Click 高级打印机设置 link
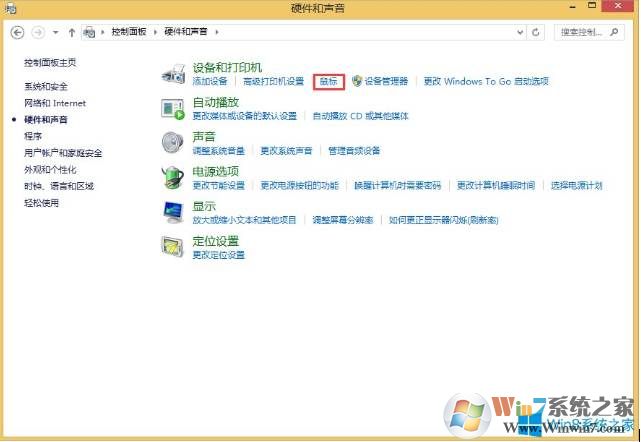The width and height of the screenshot is (641, 442). point(273,81)
